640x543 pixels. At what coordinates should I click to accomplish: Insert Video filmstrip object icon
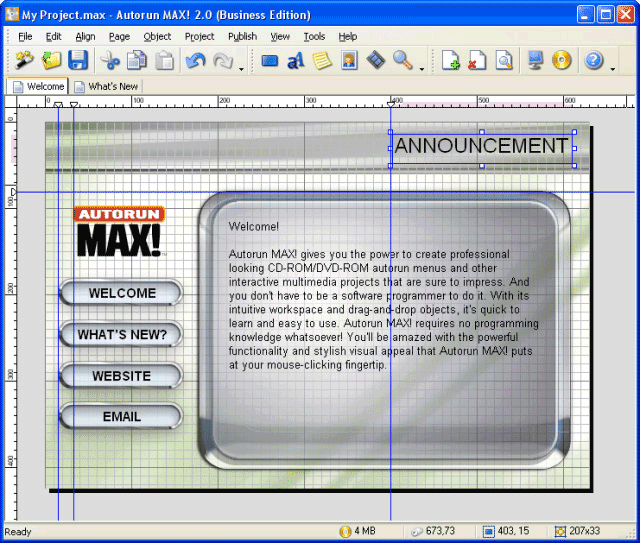click(x=376, y=60)
